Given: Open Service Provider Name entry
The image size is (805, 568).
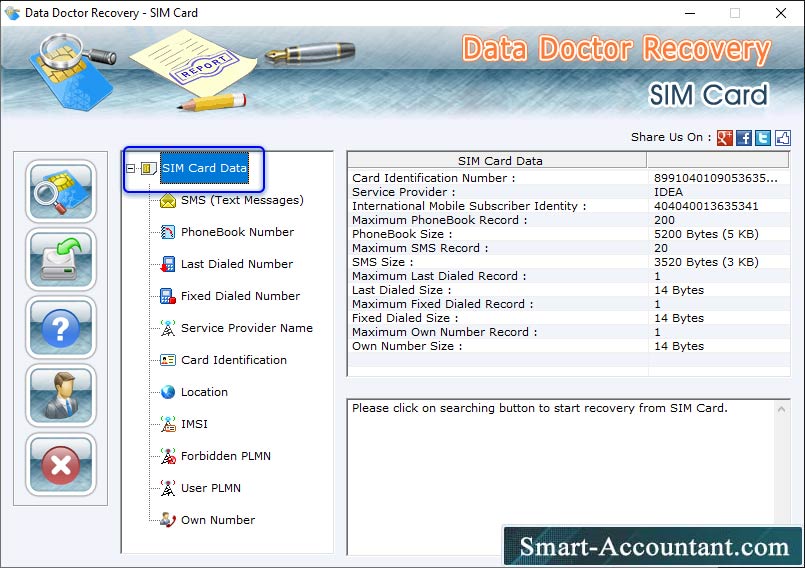Looking at the screenshot, I should (246, 328).
